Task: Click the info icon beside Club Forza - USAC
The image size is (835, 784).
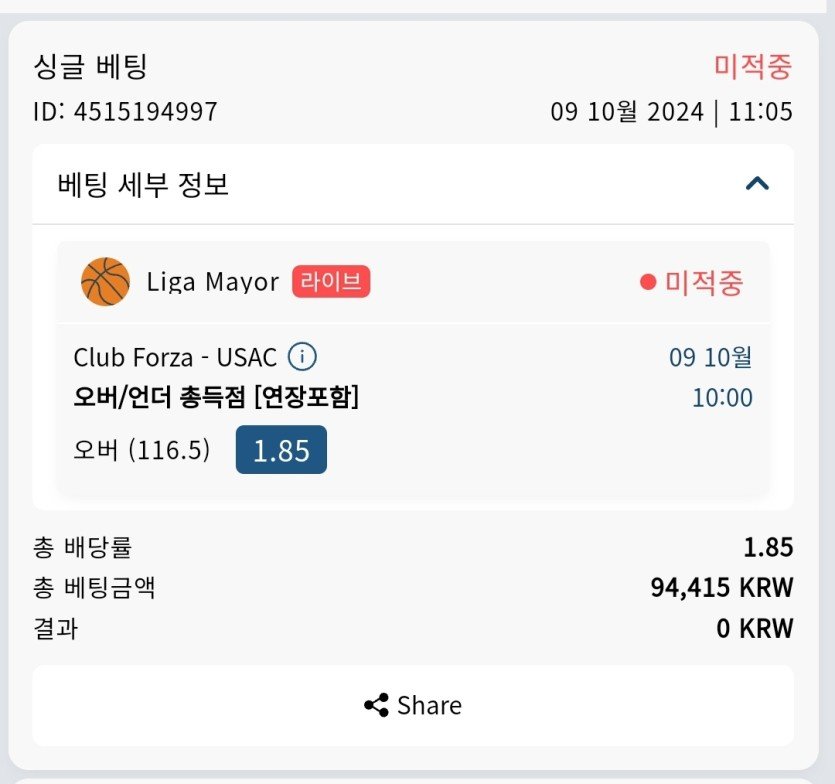Action: (x=302, y=357)
